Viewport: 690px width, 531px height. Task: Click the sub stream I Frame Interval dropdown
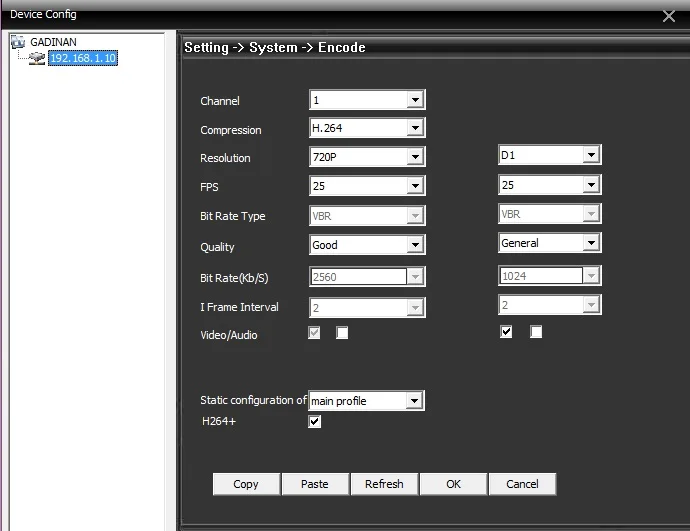pyautogui.click(x=550, y=304)
